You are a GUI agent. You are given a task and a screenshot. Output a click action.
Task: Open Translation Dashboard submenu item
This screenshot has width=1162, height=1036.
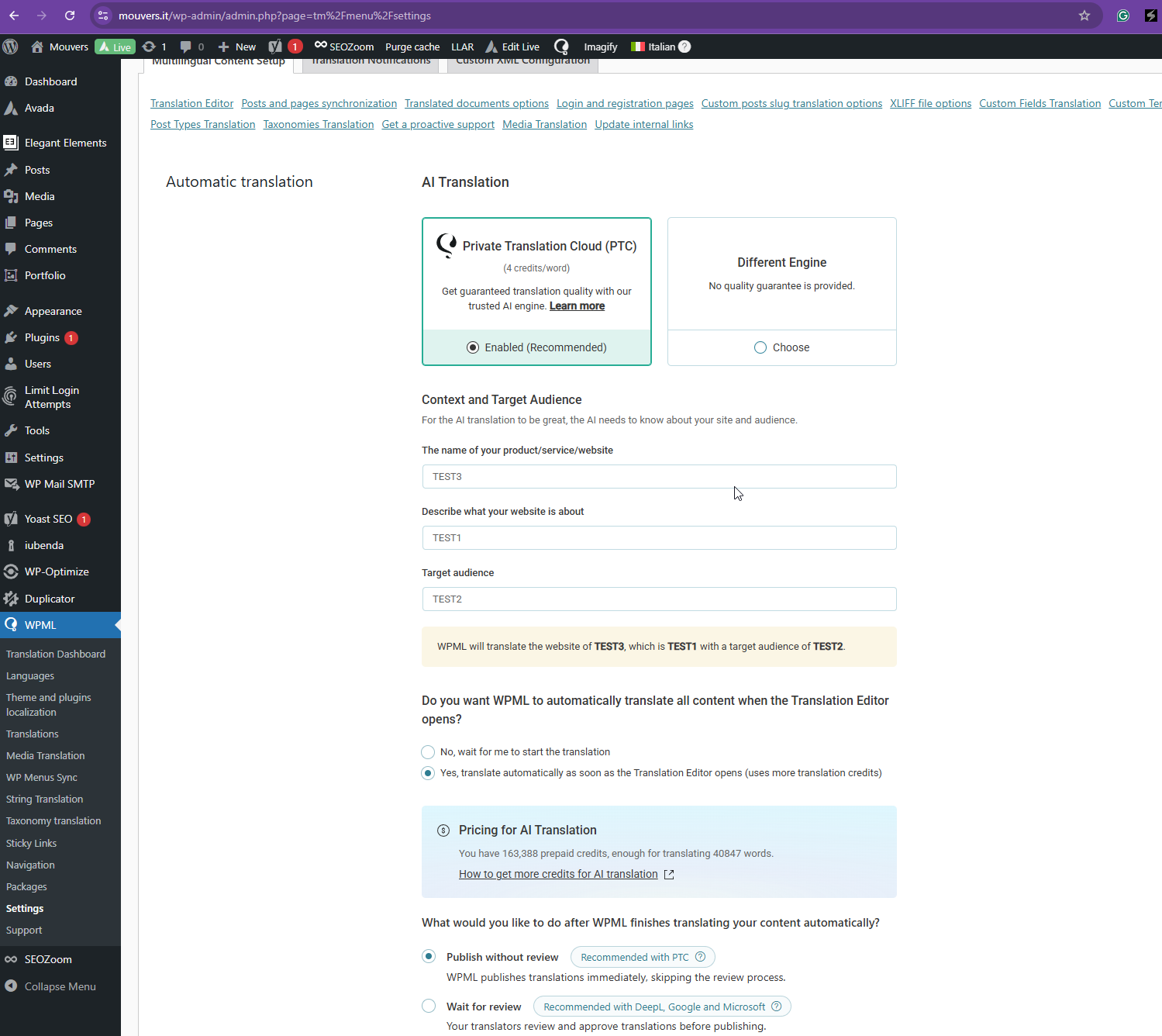(56, 654)
